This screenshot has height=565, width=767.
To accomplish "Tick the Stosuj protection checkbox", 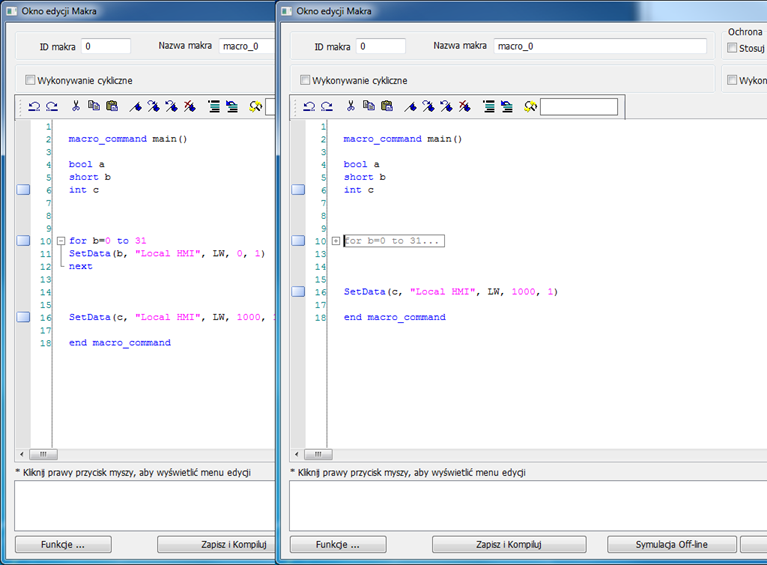I will point(732,48).
